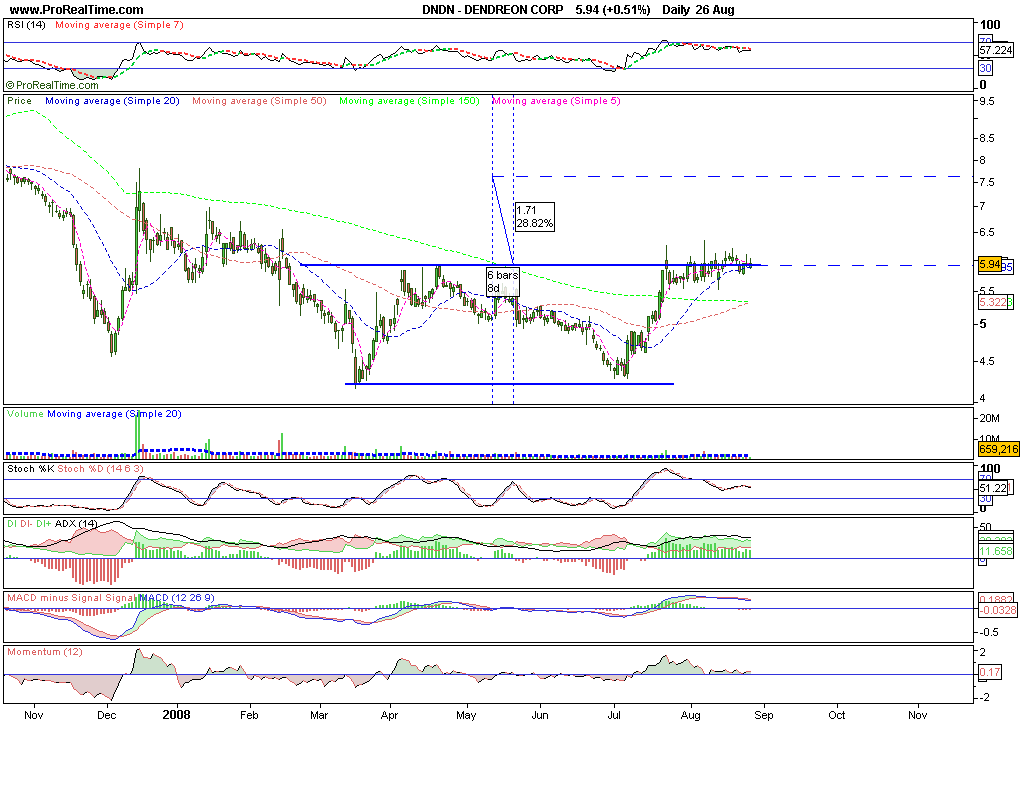Click the Moving average (Simple 5) label
Viewport: 1024px width, 800px height.
556,101
